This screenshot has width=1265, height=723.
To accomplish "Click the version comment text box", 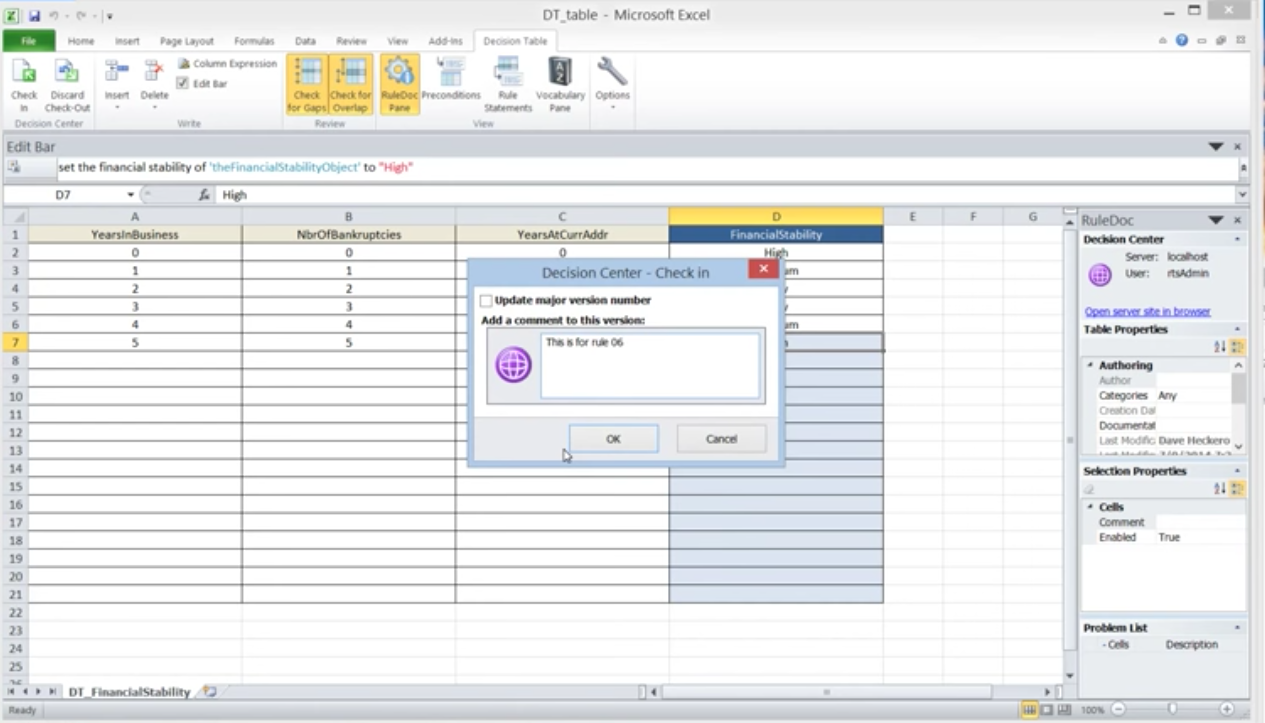I will 650,366.
